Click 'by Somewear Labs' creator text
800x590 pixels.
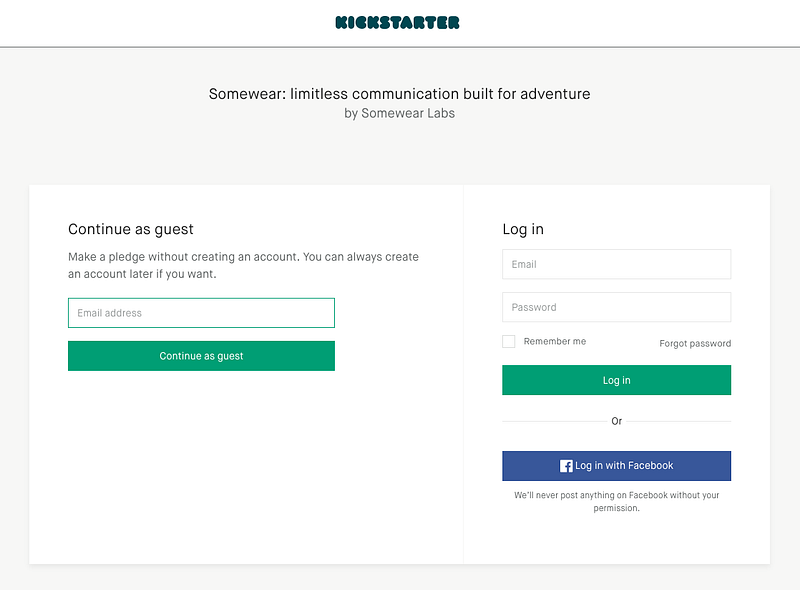point(399,113)
